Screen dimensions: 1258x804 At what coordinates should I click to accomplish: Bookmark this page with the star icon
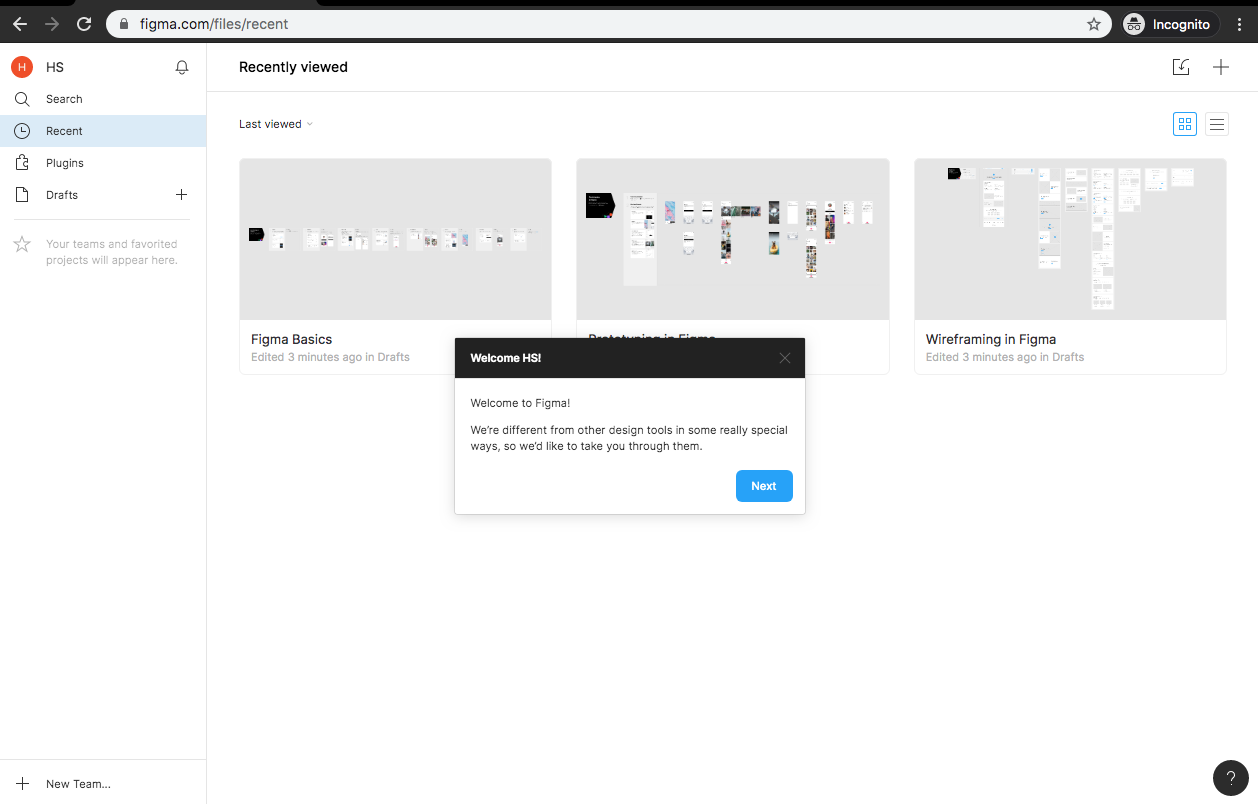tap(1094, 24)
